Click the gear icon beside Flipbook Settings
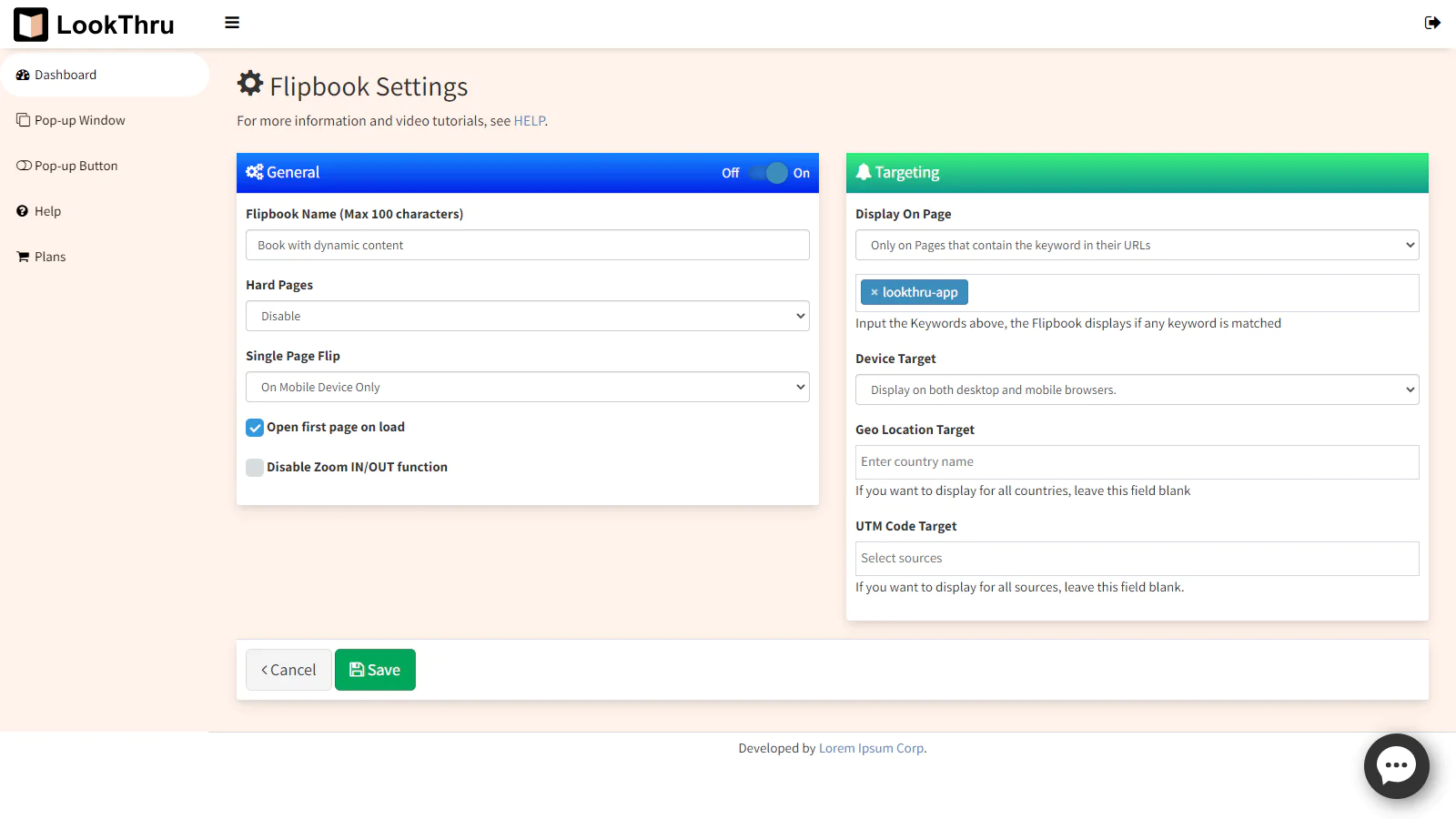The image size is (1456, 819). click(x=250, y=84)
